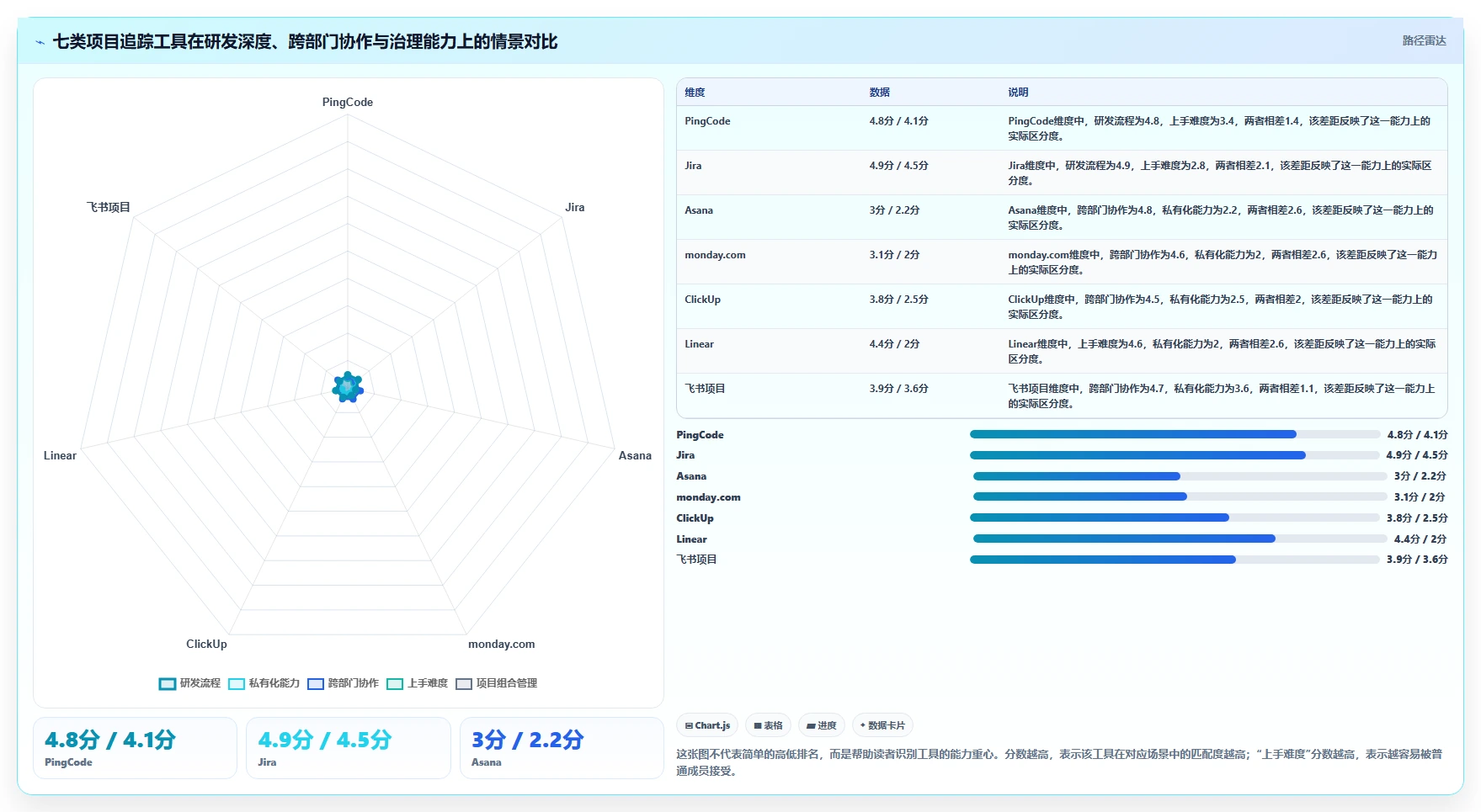Screen dimensions: 1481x812
Task: Click the 飞书项目 axis label on radar
Action: [109, 207]
